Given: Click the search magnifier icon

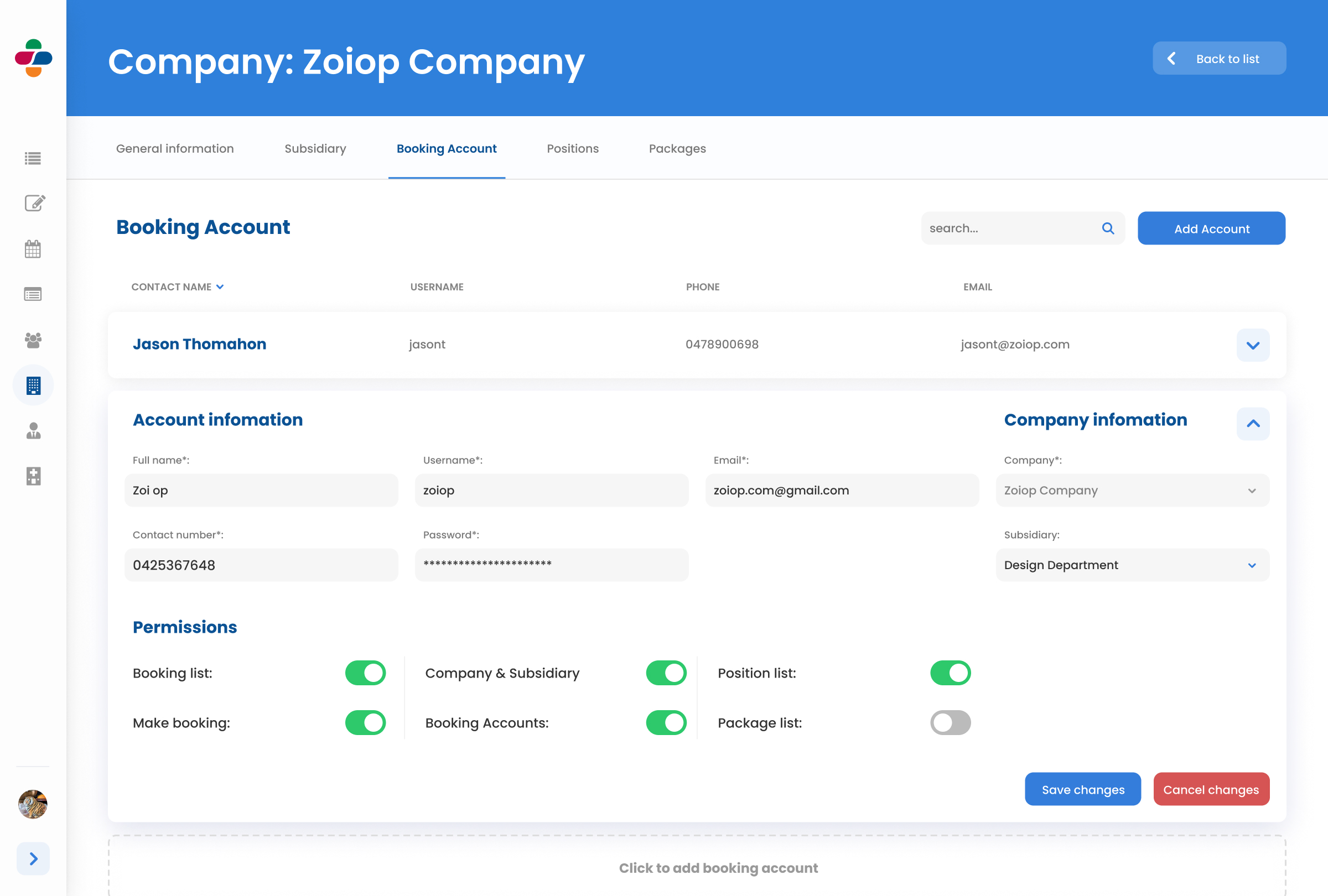Looking at the screenshot, I should (1107, 228).
